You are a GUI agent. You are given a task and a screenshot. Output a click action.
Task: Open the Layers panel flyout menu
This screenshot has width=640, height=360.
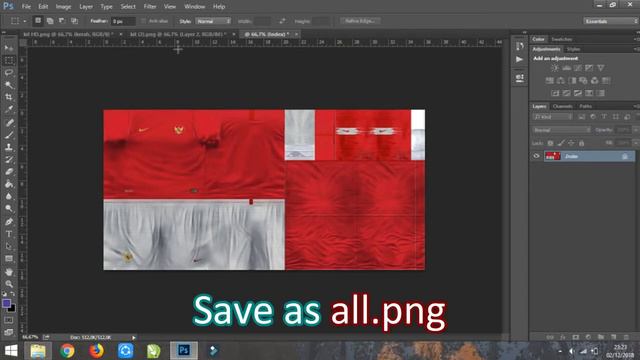click(x=636, y=106)
